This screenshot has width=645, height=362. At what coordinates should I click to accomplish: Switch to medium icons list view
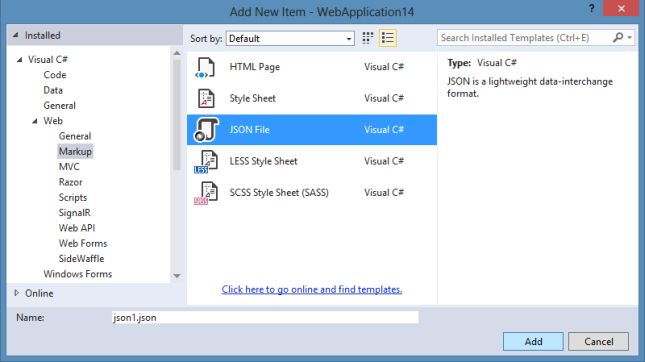387,38
